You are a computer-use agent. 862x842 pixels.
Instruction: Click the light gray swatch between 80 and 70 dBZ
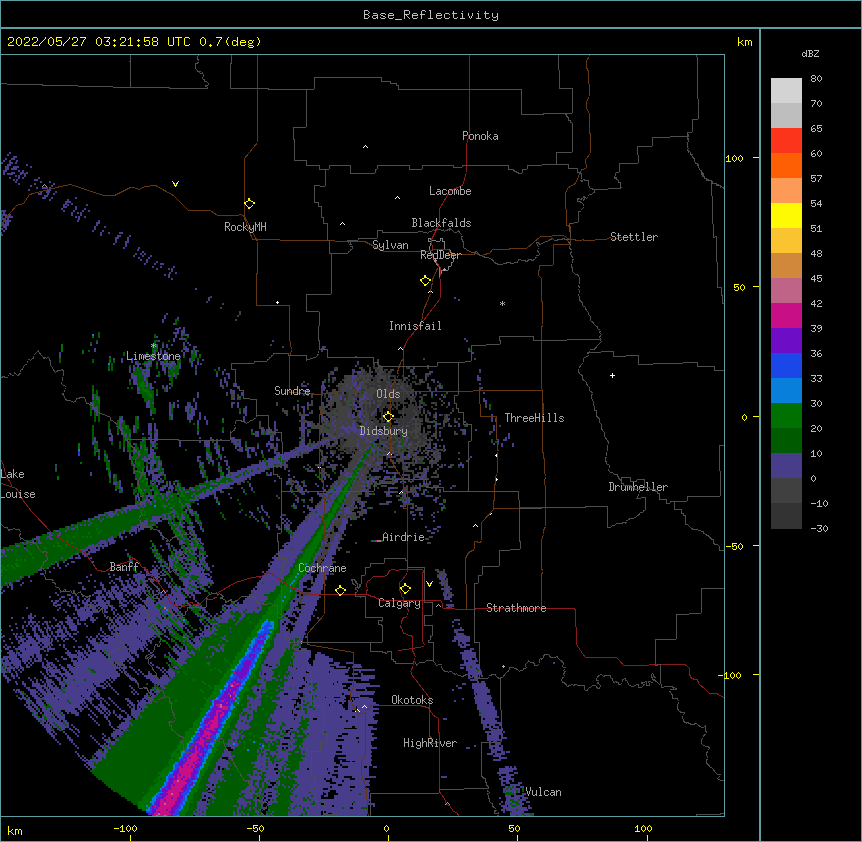pos(786,91)
